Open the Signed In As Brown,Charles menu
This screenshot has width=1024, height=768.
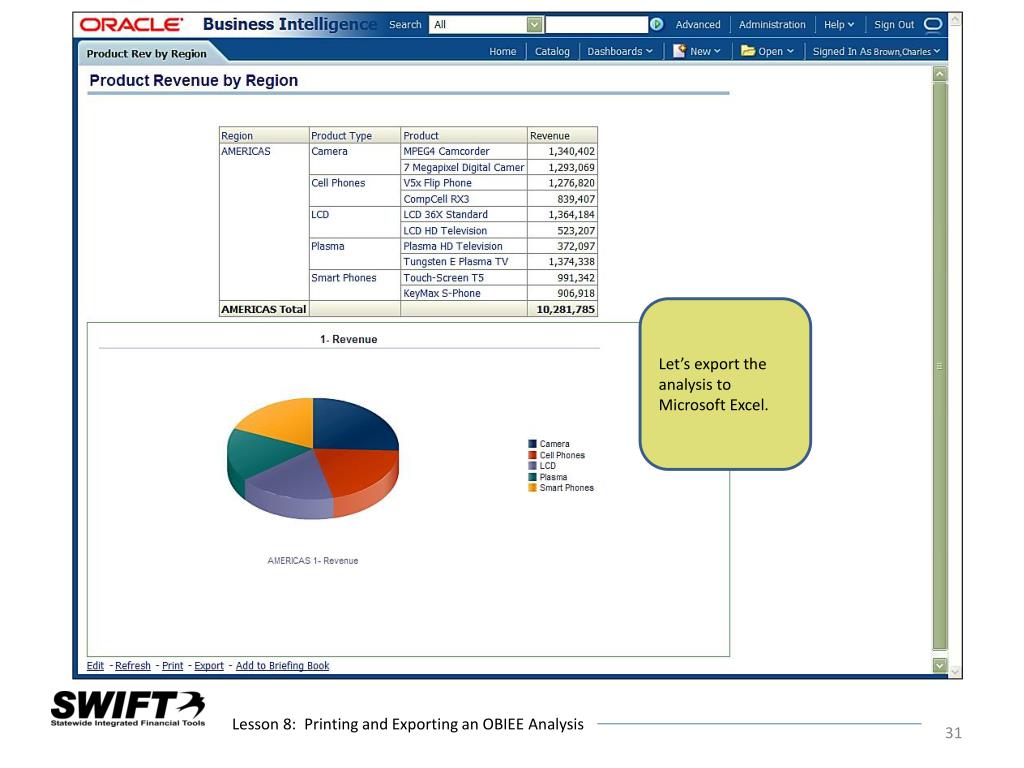[x=876, y=52]
